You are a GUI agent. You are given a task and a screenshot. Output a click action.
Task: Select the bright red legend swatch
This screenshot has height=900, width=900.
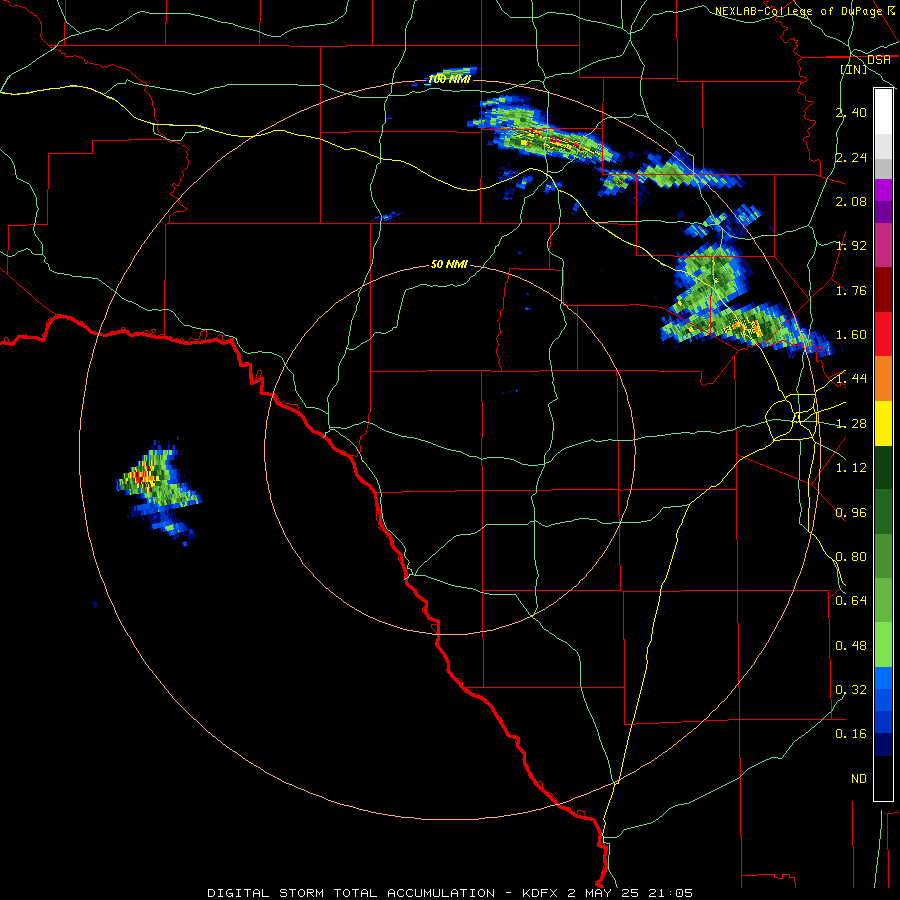coord(883,334)
